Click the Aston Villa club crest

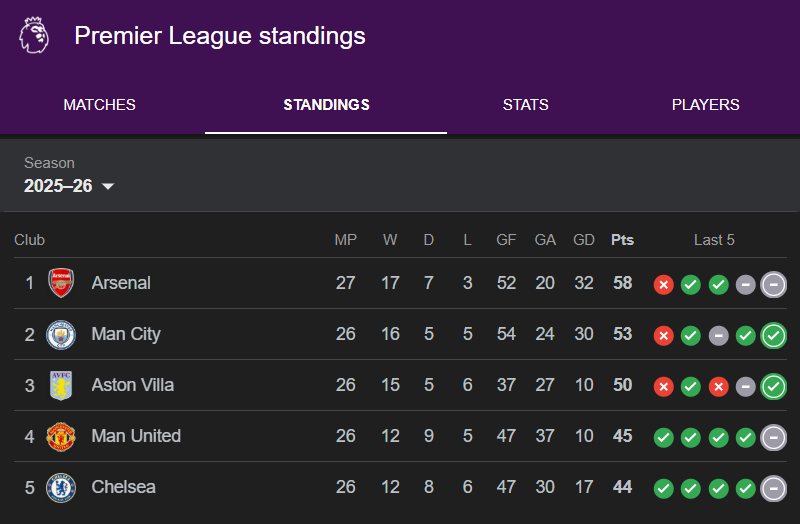pyautogui.click(x=61, y=385)
